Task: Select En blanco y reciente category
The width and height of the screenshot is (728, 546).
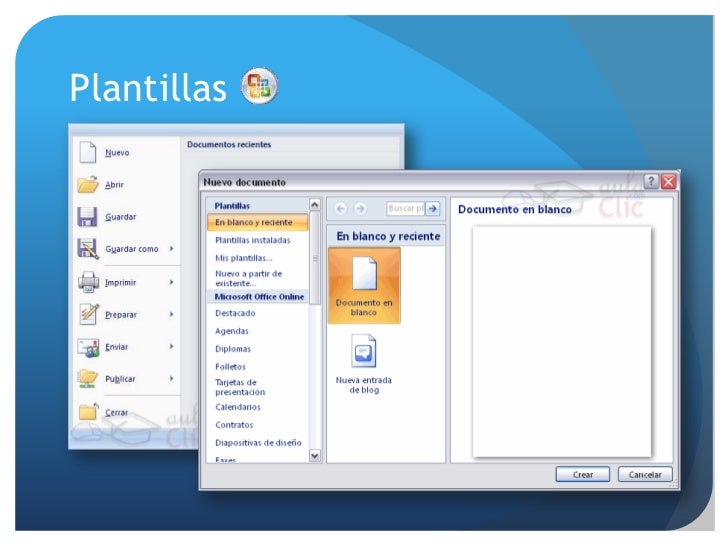Action: pos(258,222)
